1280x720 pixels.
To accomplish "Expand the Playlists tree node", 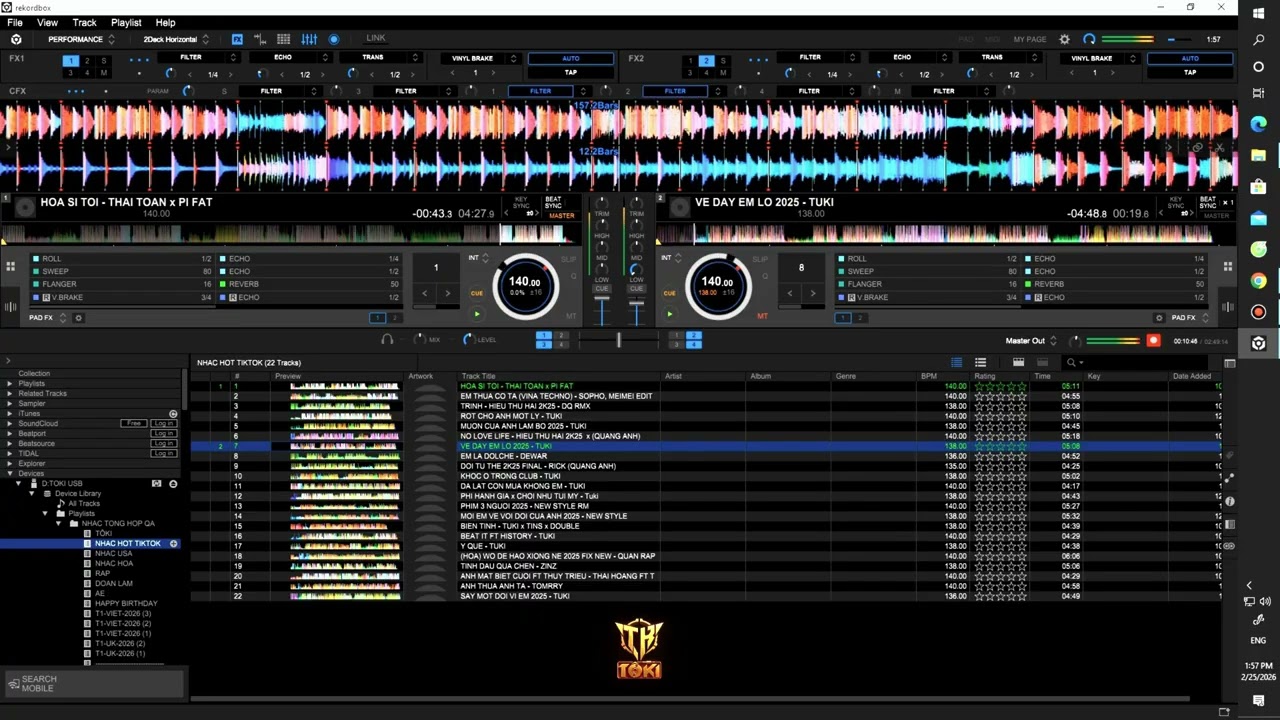I will click(10, 383).
